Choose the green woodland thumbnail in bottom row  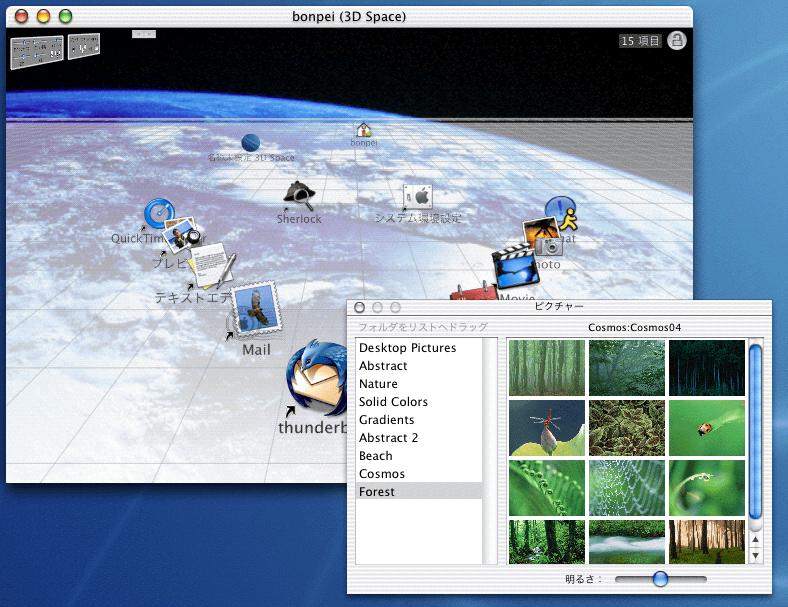pos(547,542)
